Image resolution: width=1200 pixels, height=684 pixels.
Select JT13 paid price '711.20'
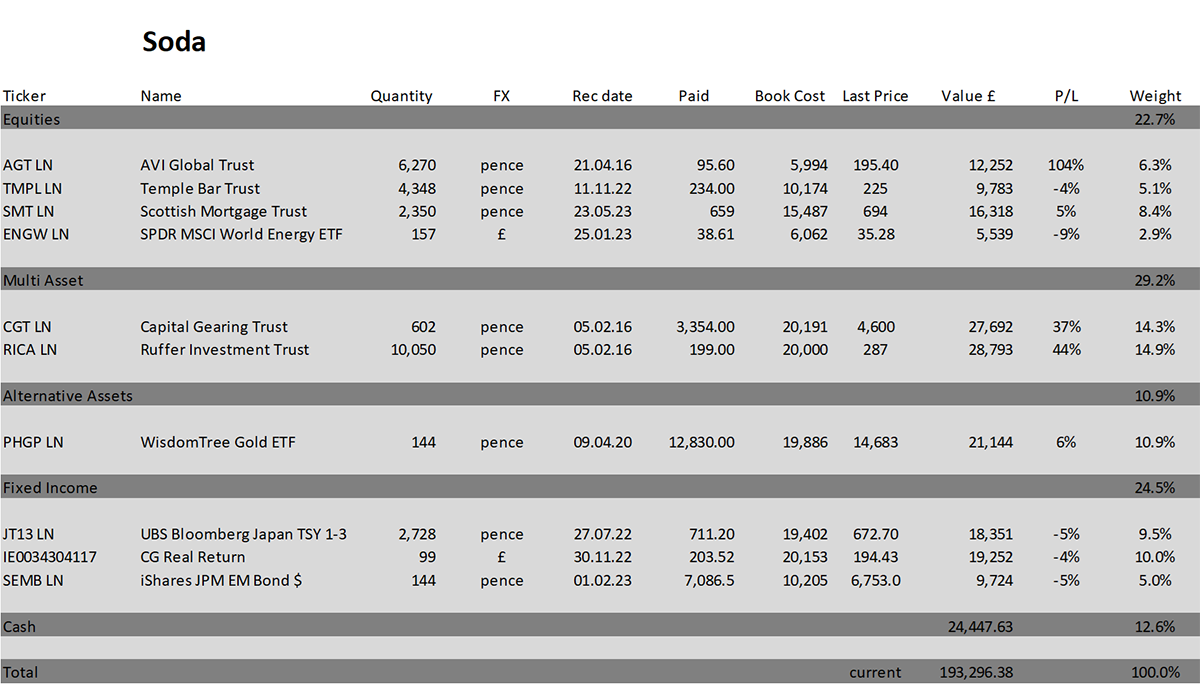(x=711, y=534)
